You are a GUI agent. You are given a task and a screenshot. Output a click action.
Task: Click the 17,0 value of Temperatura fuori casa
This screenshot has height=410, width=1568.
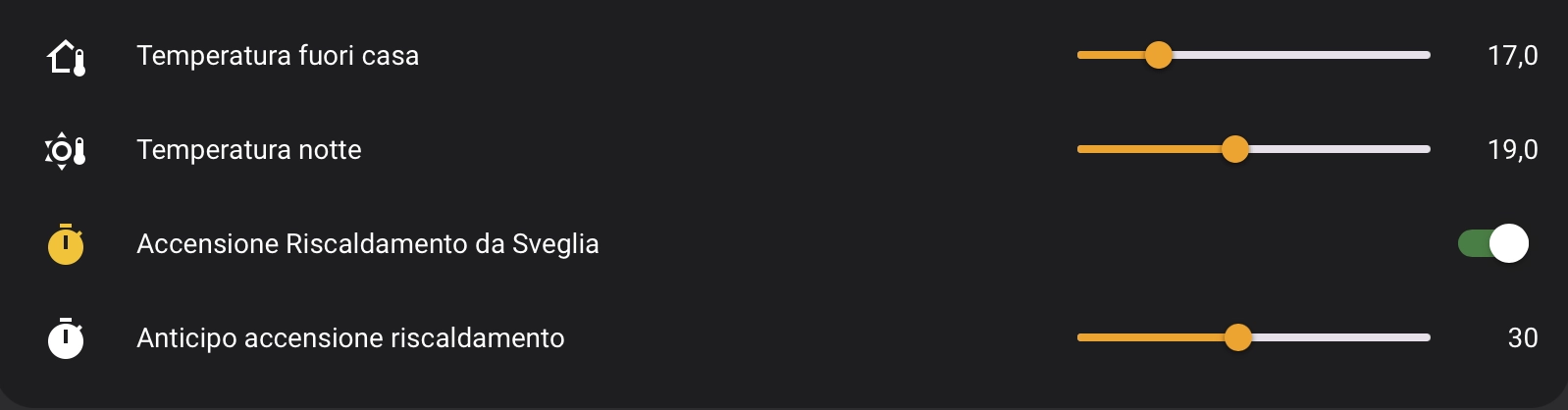1512,56
